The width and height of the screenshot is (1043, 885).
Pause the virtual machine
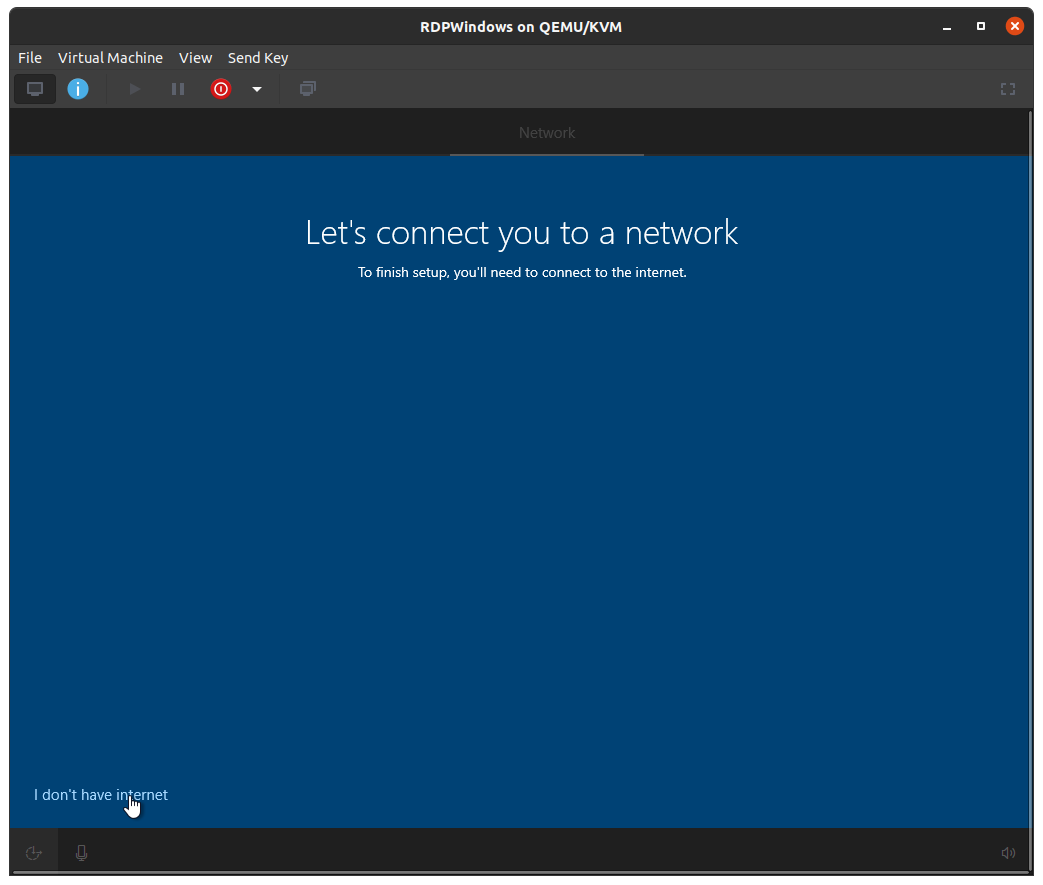178,89
